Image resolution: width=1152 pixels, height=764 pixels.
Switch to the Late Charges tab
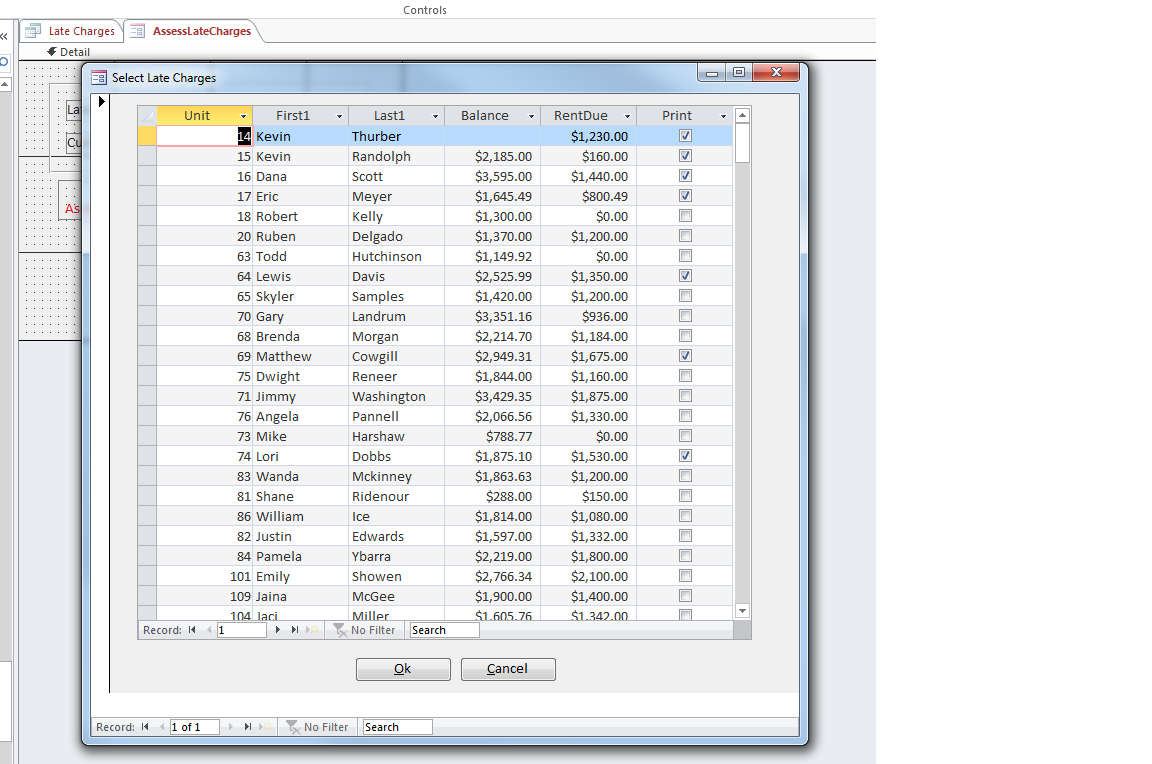[71, 31]
